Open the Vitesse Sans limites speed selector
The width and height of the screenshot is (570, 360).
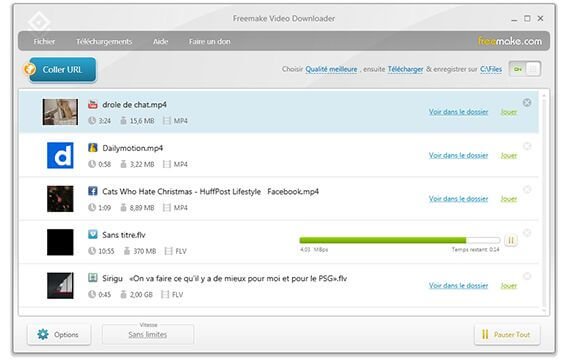click(x=148, y=334)
